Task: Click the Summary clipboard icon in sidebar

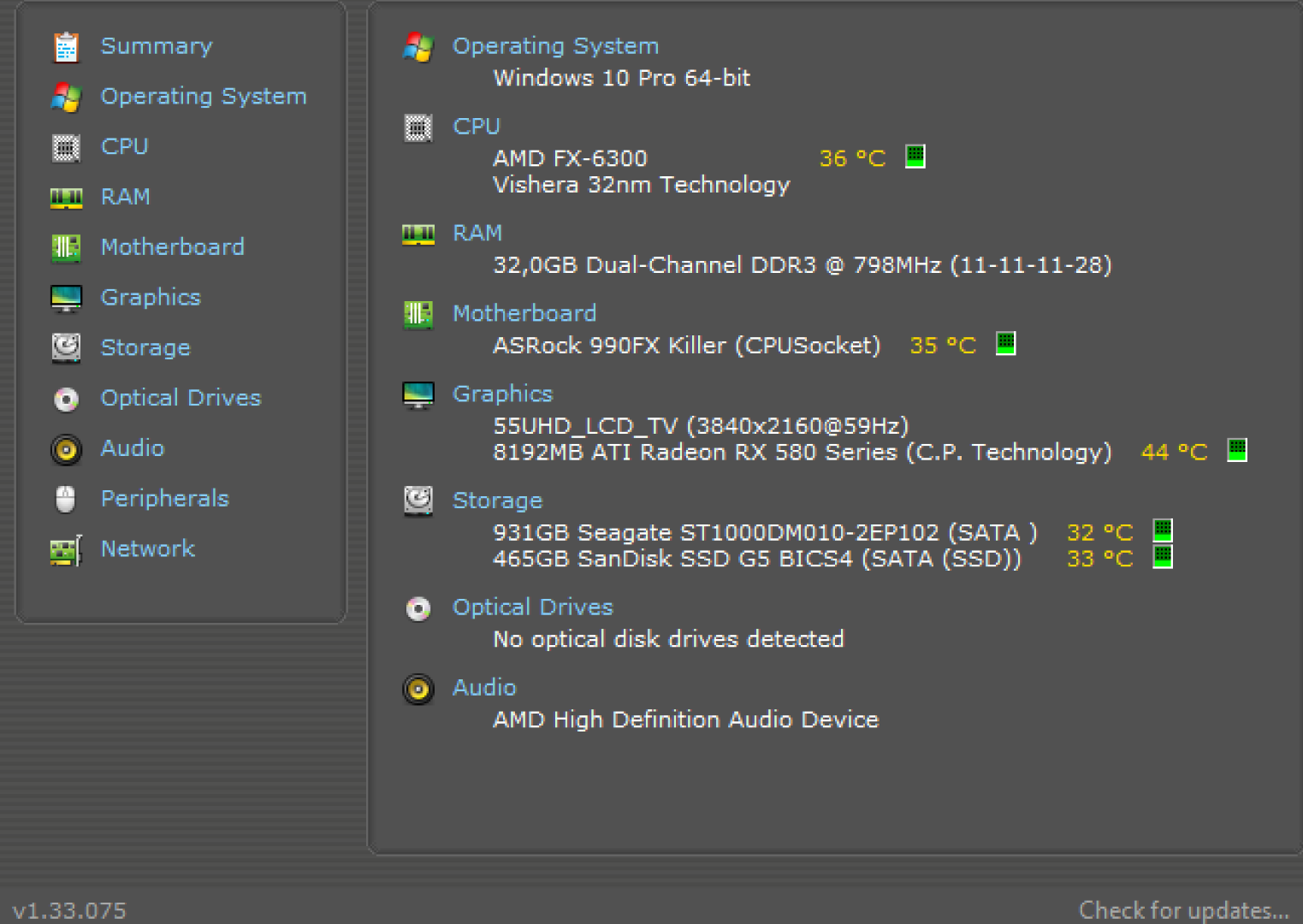Action: coord(66,47)
